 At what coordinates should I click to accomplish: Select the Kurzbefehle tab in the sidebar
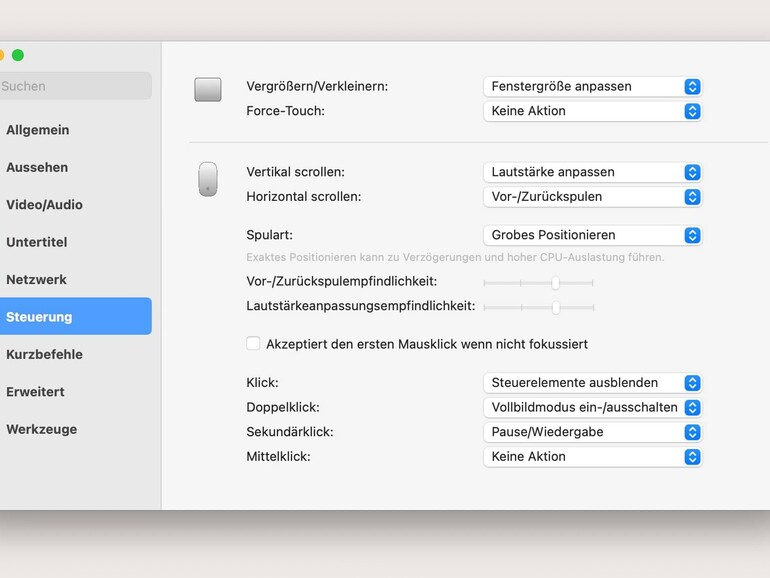click(x=44, y=355)
